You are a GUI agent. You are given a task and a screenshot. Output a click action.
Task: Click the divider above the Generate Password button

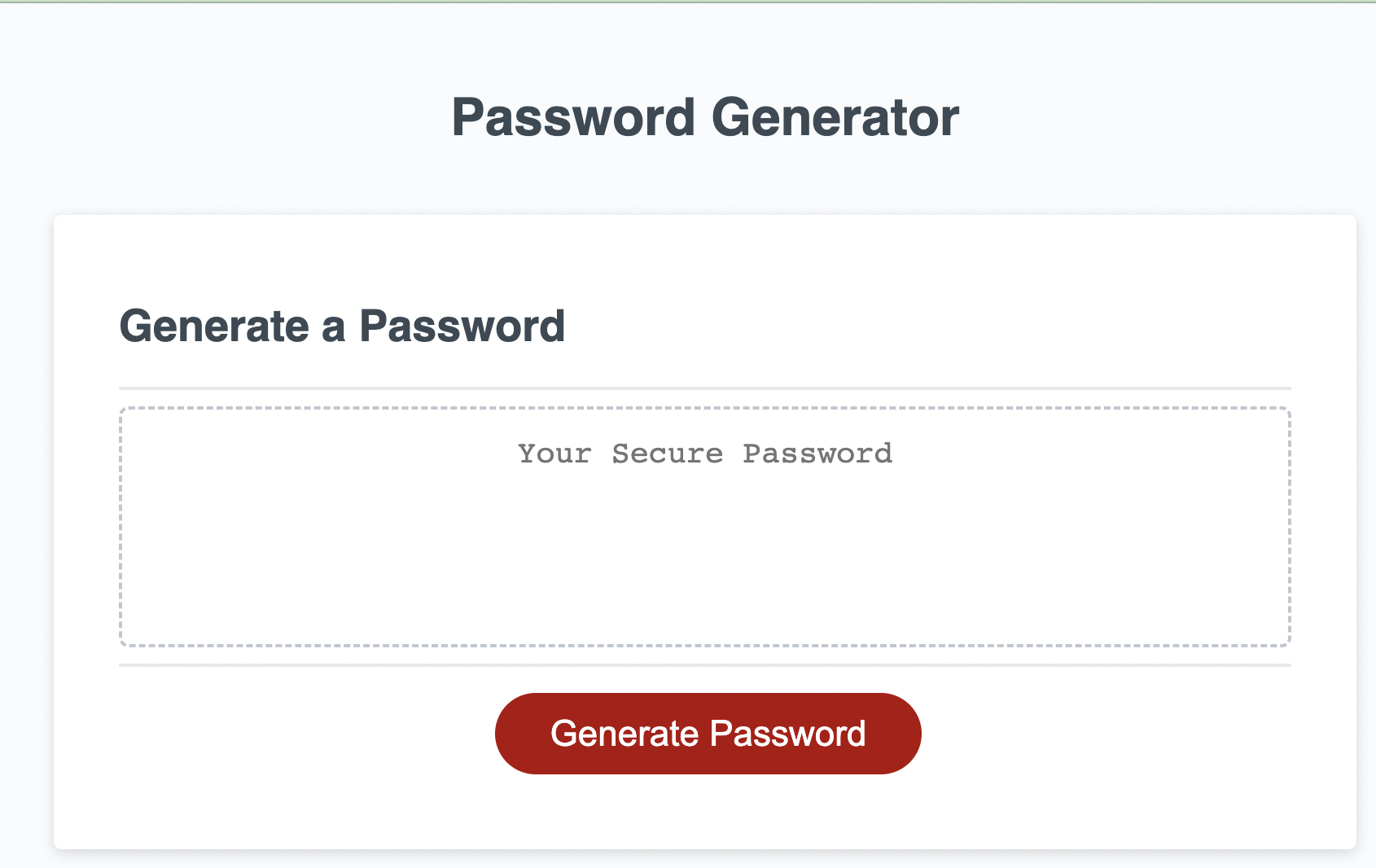click(705, 666)
